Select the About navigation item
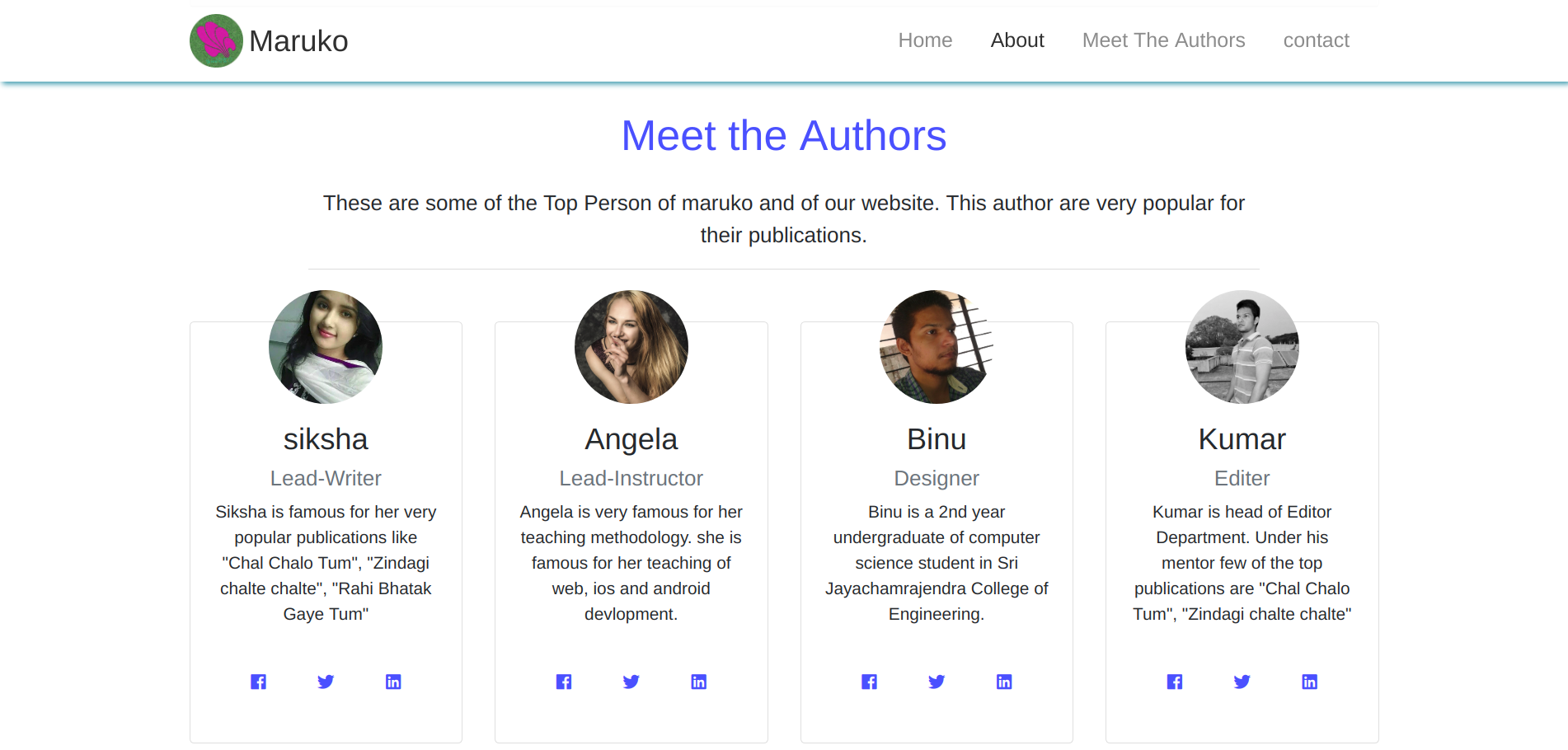Screen dimensions: 1568x750 pos(1017,40)
